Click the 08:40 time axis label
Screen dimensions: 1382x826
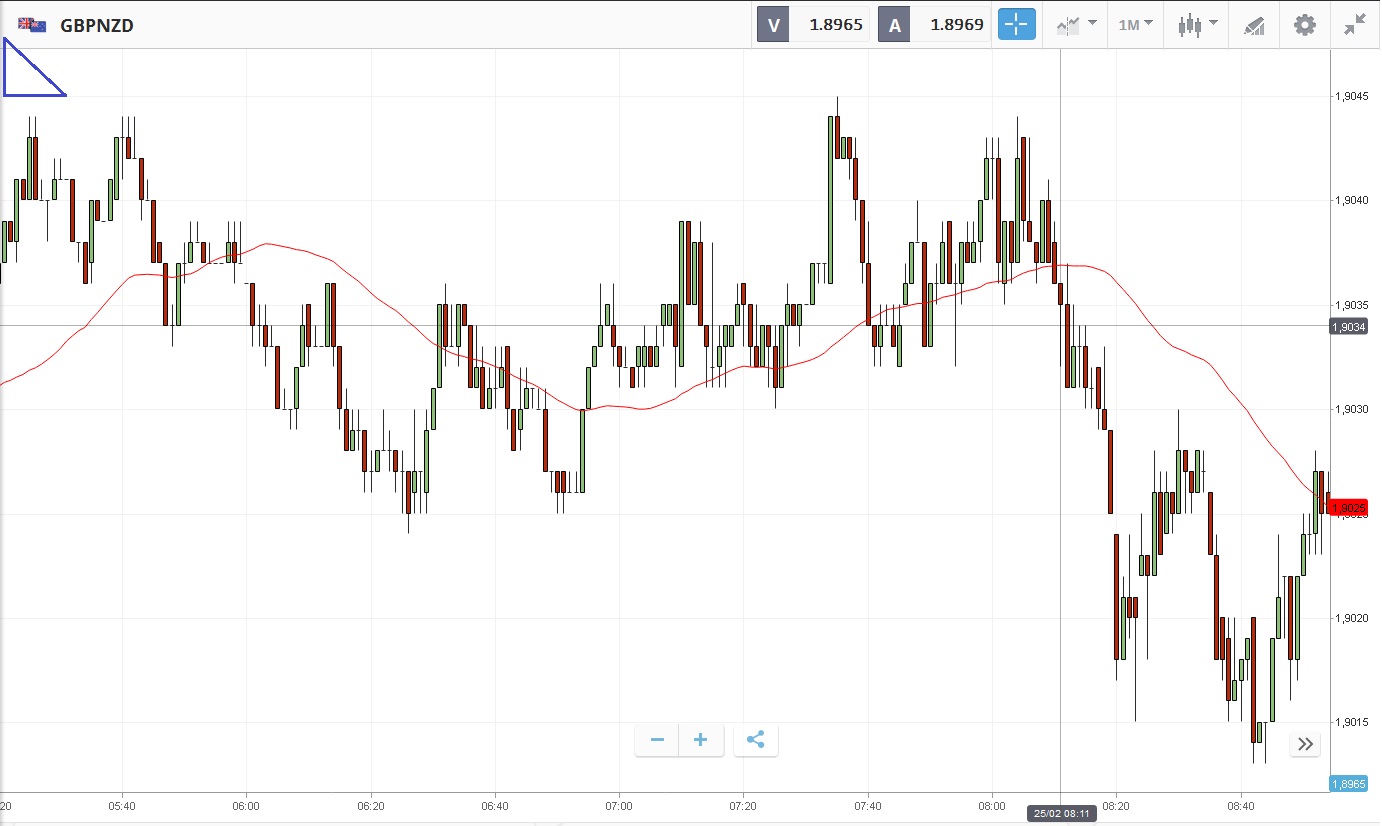(1241, 805)
